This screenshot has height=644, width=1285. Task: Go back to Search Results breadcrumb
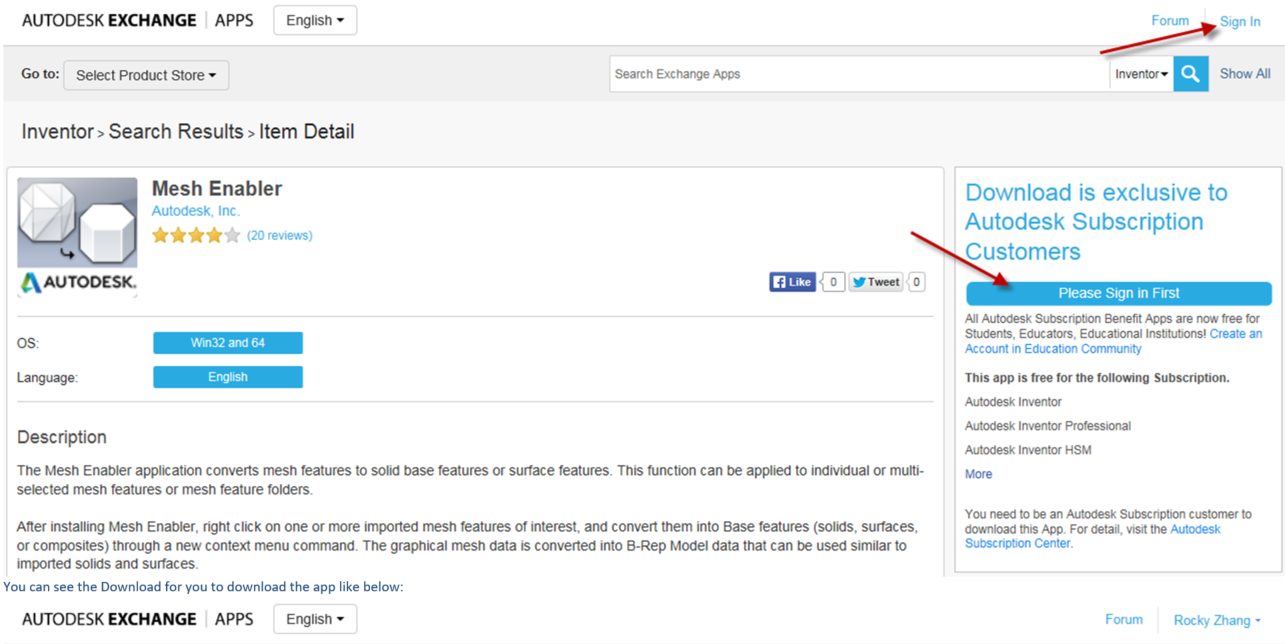pyautogui.click(x=176, y=132)
